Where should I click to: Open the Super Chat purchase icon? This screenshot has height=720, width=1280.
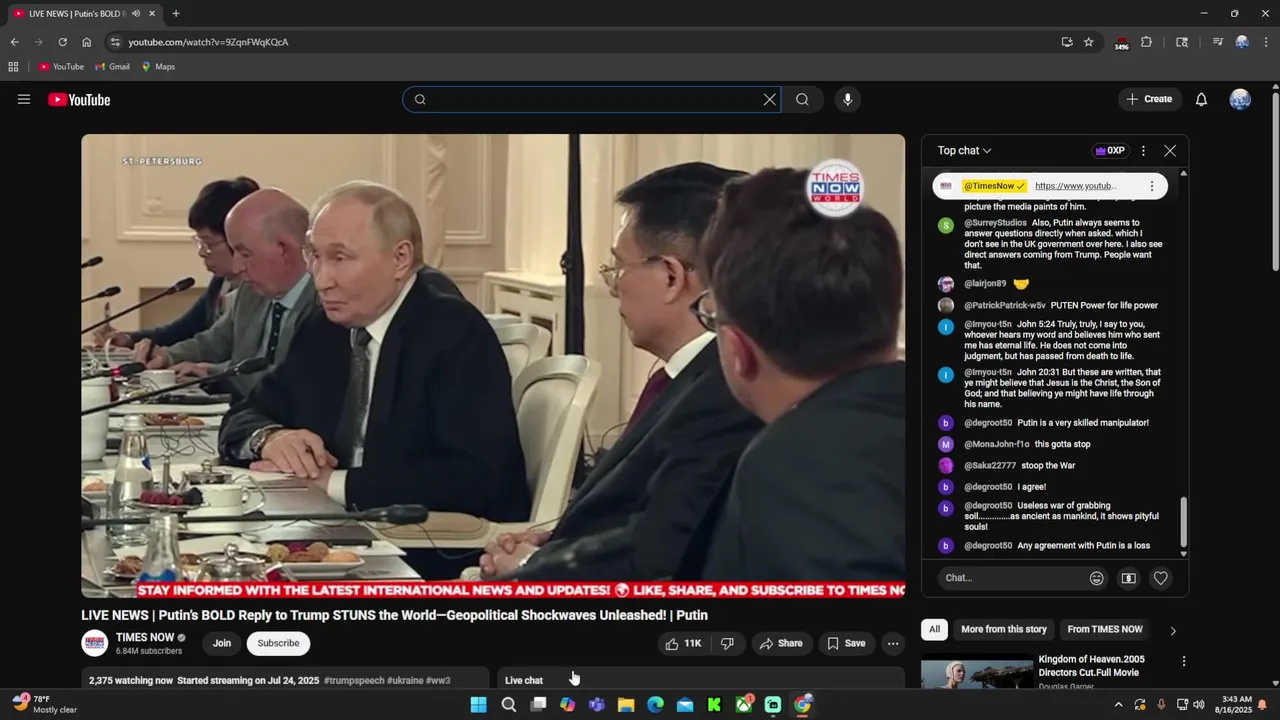(x=1128, y=578)
